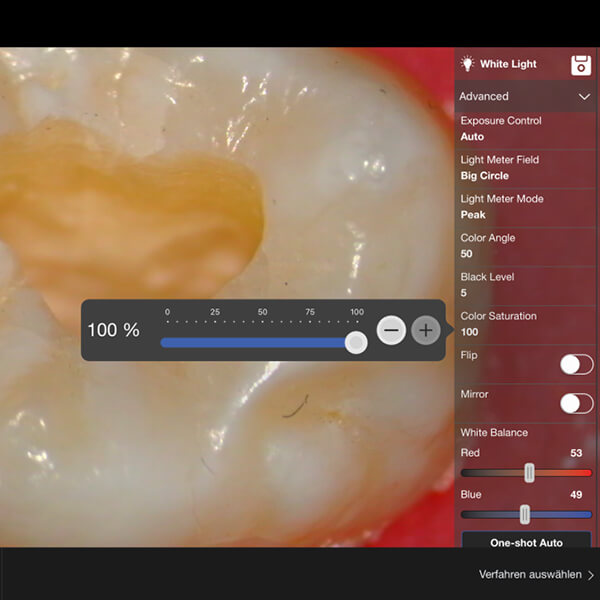Toggle the Flip switch
The height and width of the screenshot is (600, 600).
coord(577,365)
